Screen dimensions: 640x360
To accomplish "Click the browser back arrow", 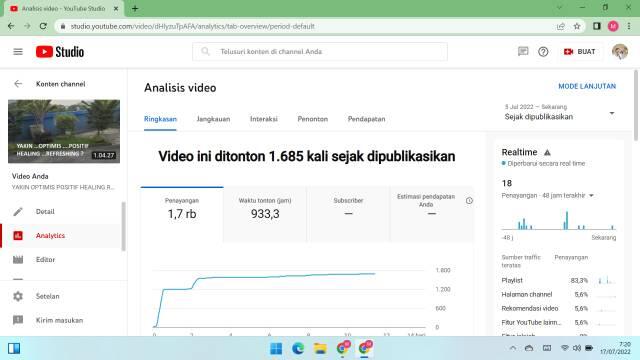I will coord(11,26).
